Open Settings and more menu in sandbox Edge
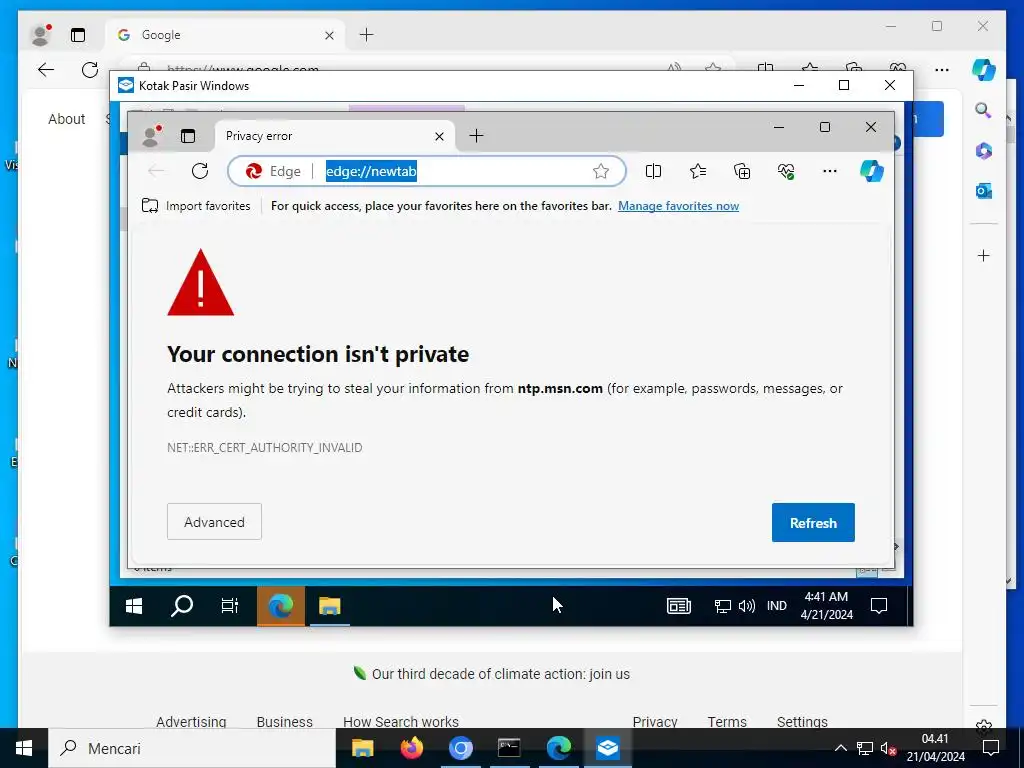 point(829,171)
